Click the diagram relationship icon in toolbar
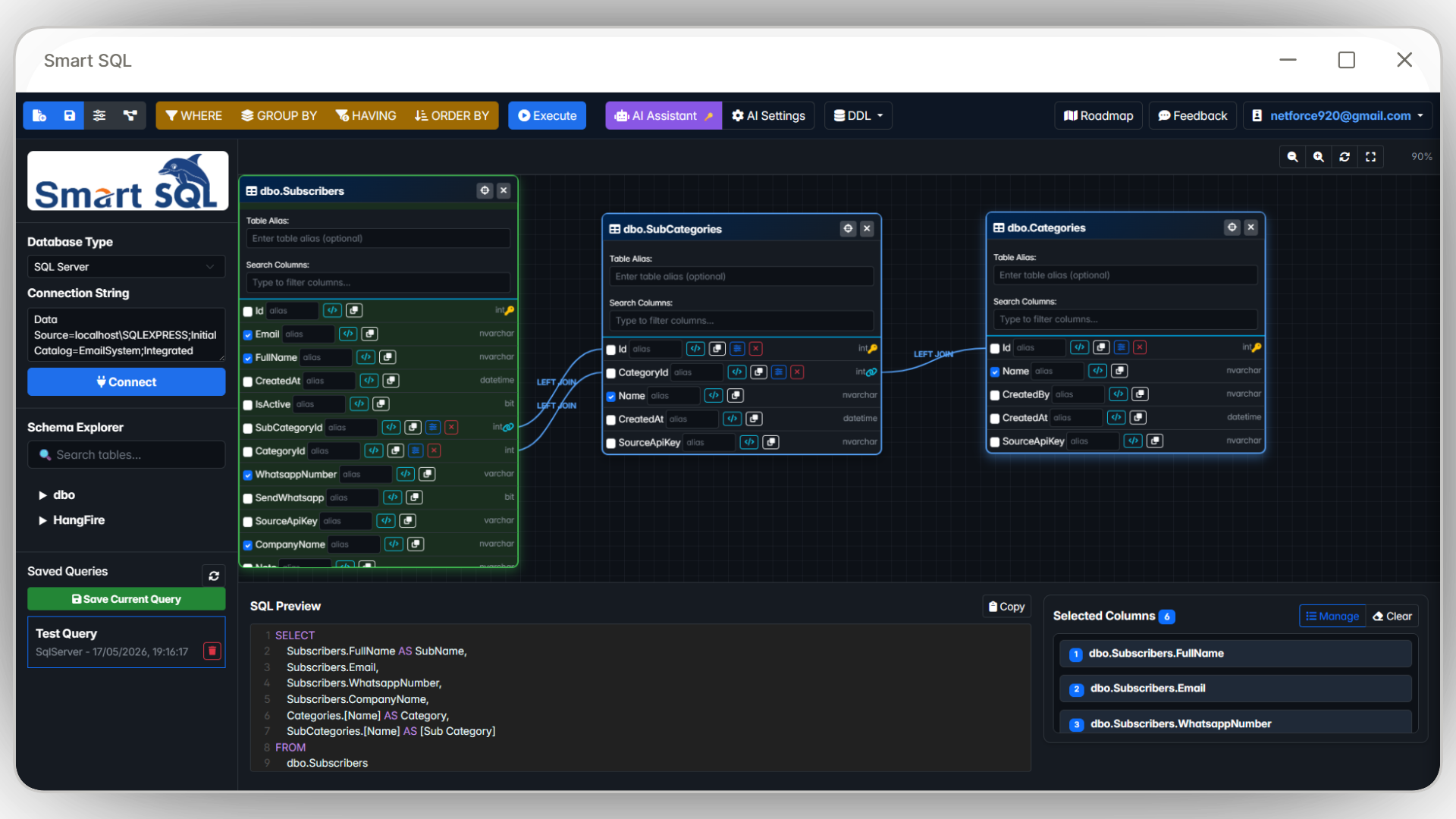Image resolution: width=1456 pixels, height=819 pixels. click(x=130, y=115)
